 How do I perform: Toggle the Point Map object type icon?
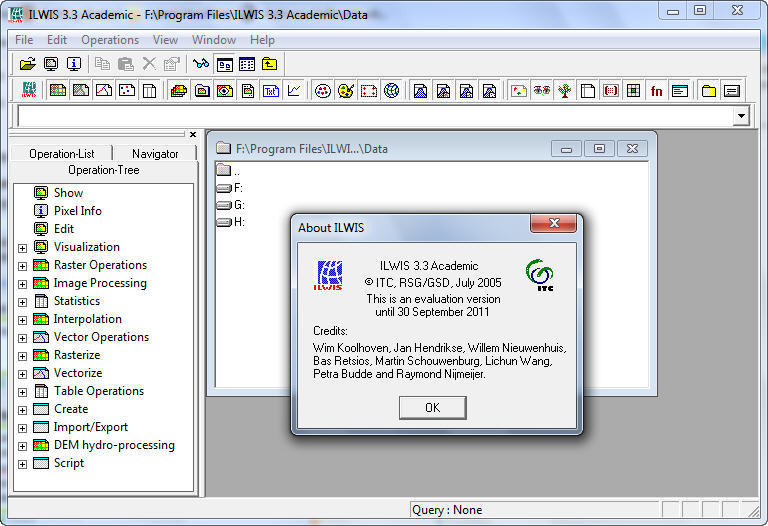[x=127, y=90]
